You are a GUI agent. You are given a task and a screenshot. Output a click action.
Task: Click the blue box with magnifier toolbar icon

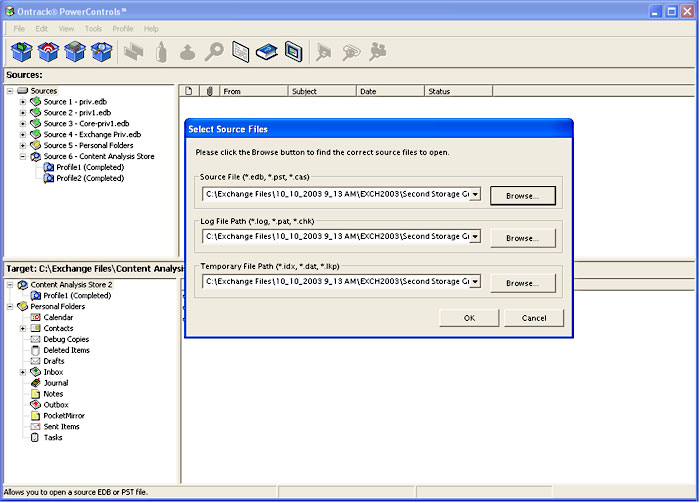click(102, 52)
